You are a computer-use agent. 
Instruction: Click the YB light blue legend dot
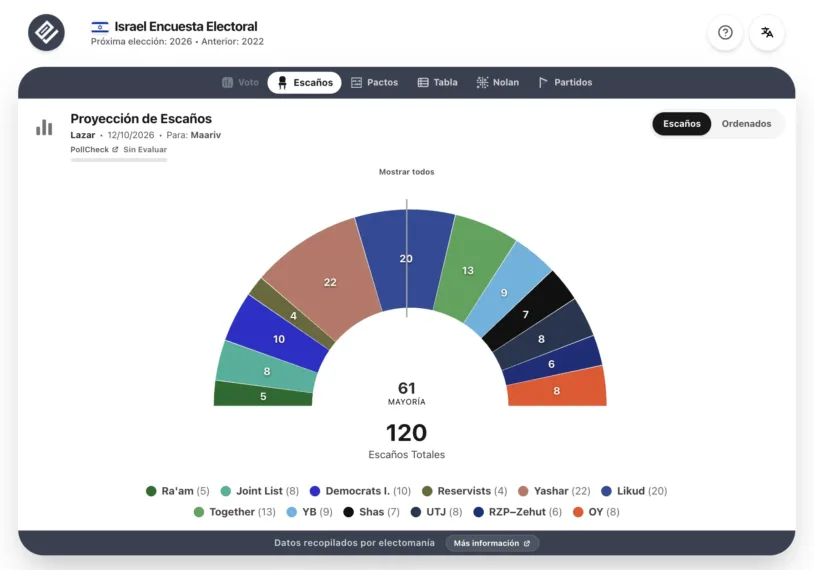click(x=292, y=512)
